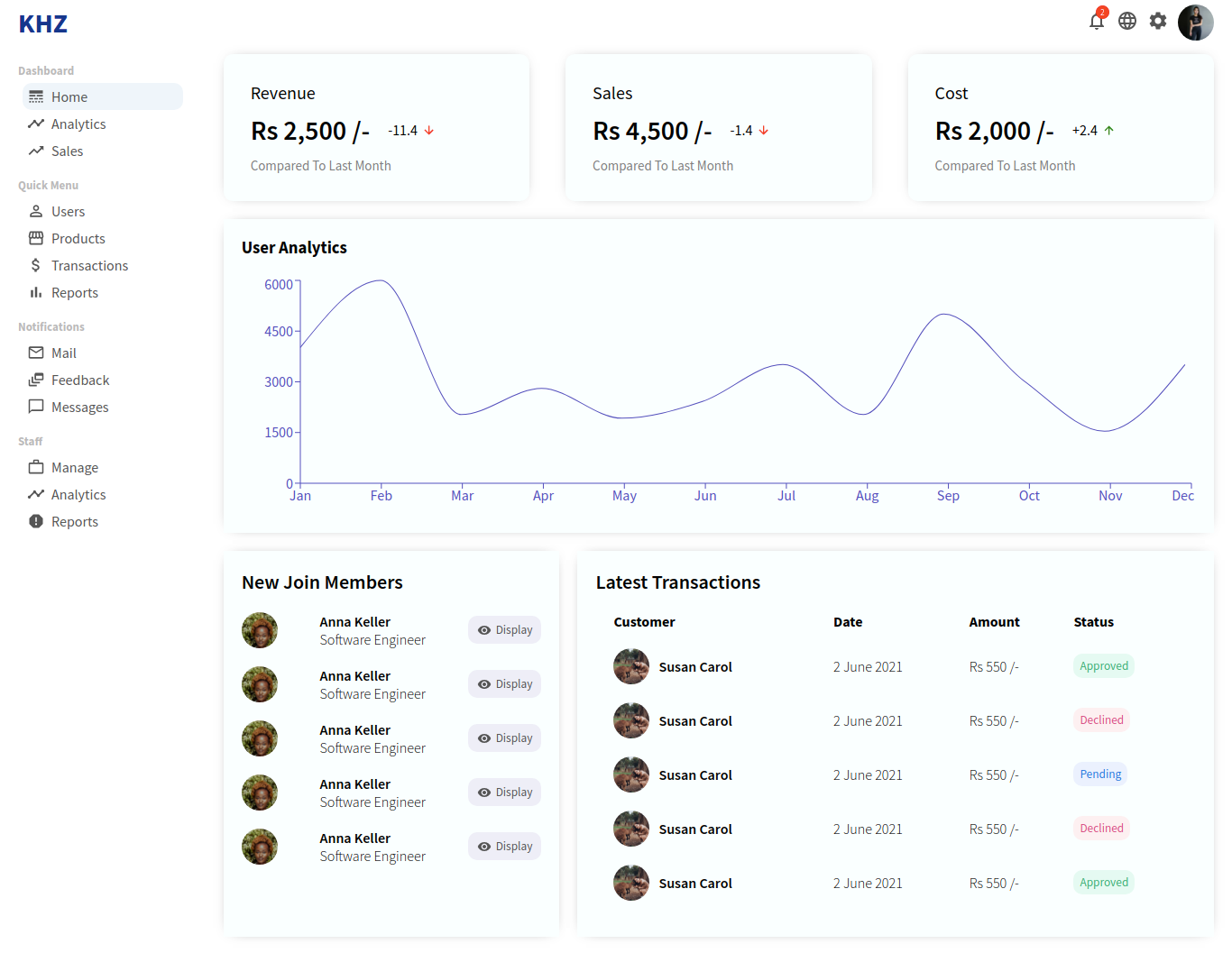The height and width of the screenshot is (953, 1232).
Task: Open the settings gear icon
Action: (1157, 22)
